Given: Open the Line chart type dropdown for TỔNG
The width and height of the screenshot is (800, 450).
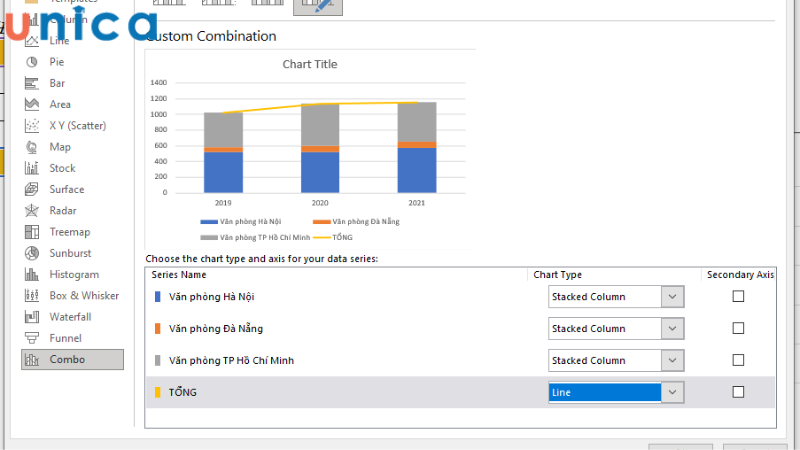Looking at the screenshot, I should coord(673,392).
